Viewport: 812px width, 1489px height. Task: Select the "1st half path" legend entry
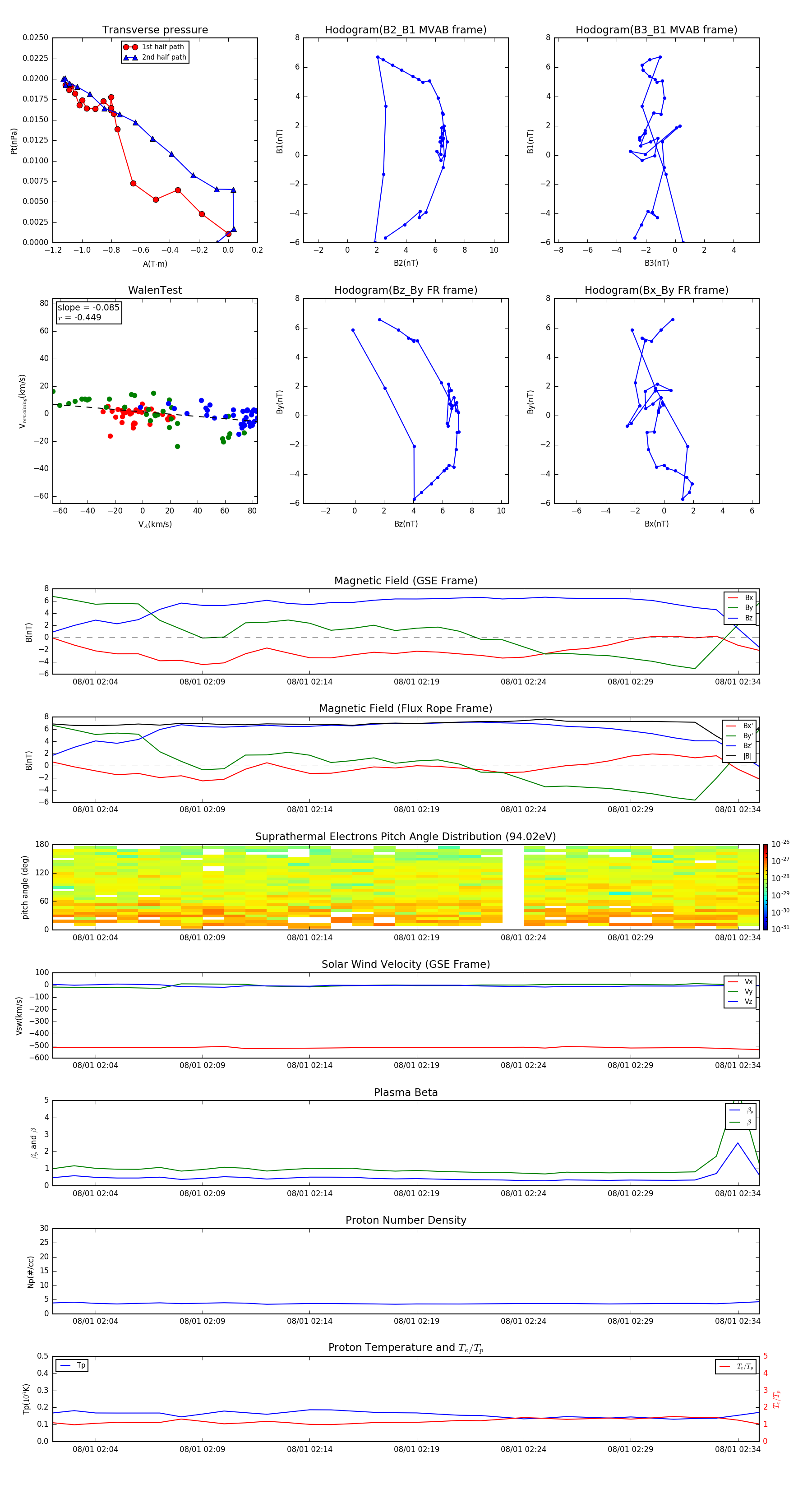[x=154, y=47]
